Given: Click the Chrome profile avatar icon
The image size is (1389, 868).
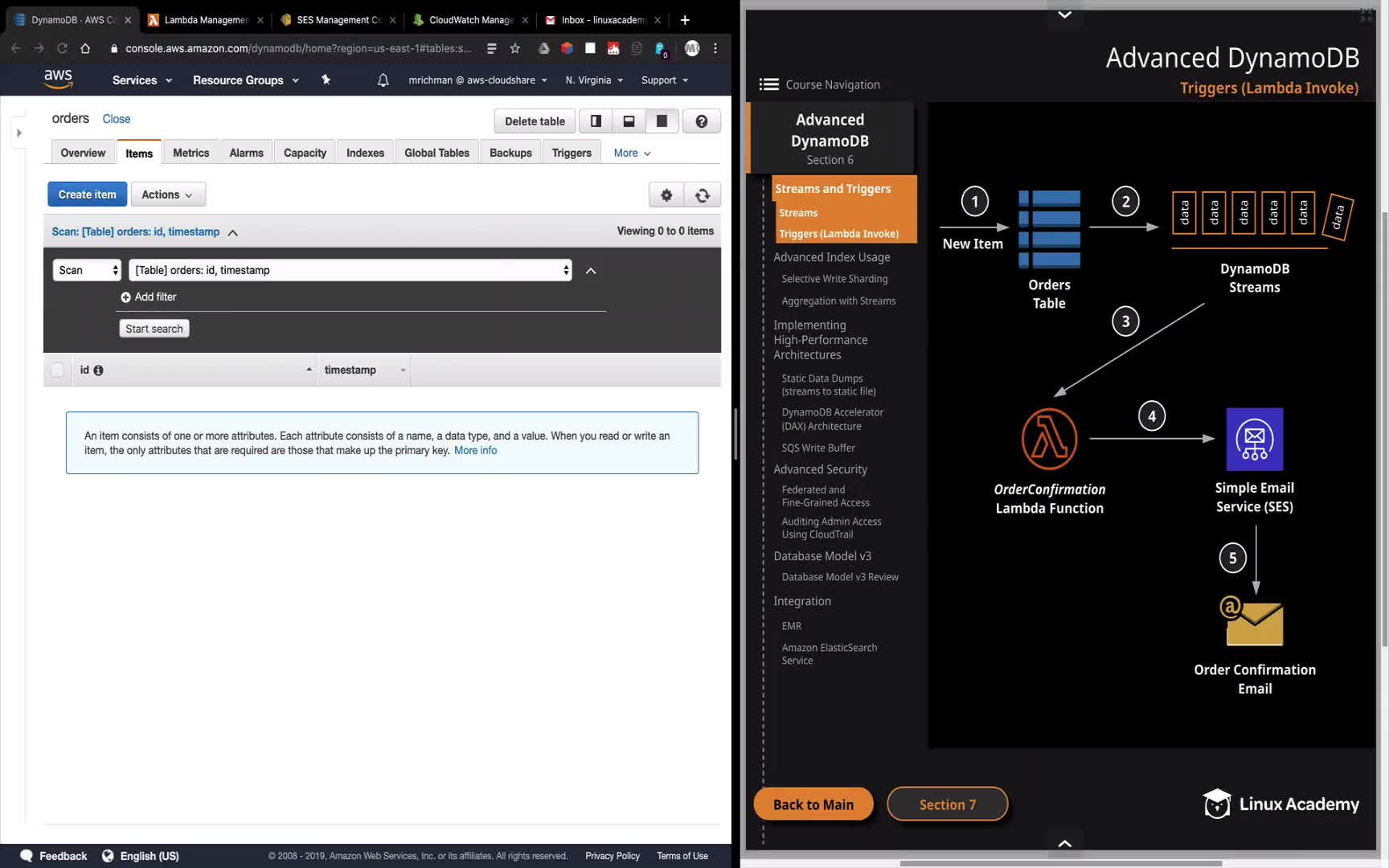Looking at the screenshot, I should [x=692, y=48].
